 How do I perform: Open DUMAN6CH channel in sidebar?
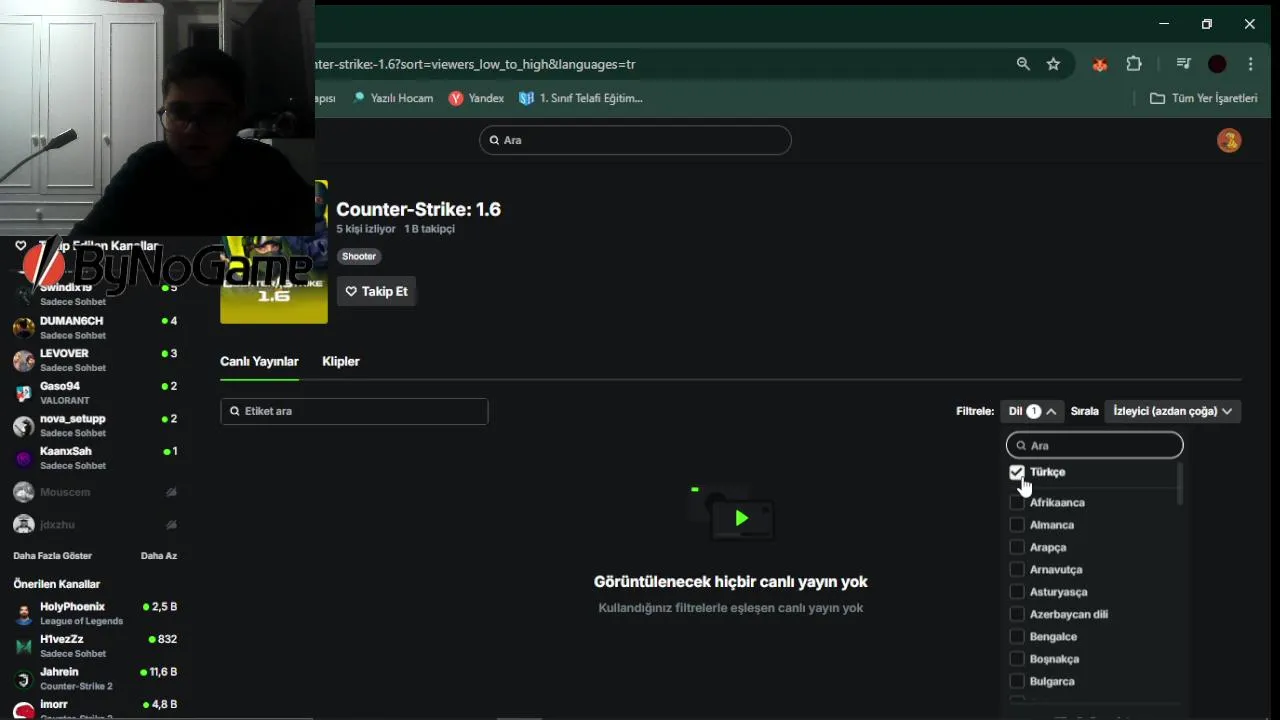pyautogui.click(x=95, y=327)
